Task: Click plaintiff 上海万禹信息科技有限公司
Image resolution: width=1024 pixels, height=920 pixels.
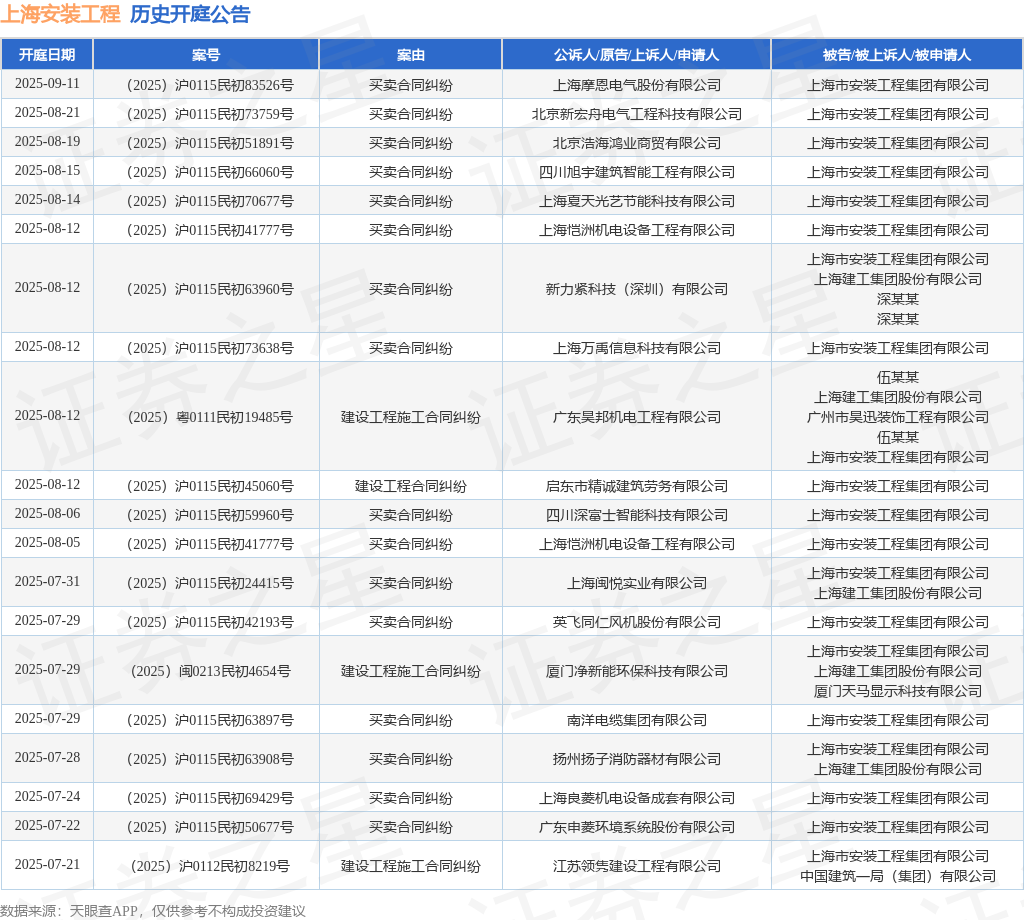Action: coord(637,348)
